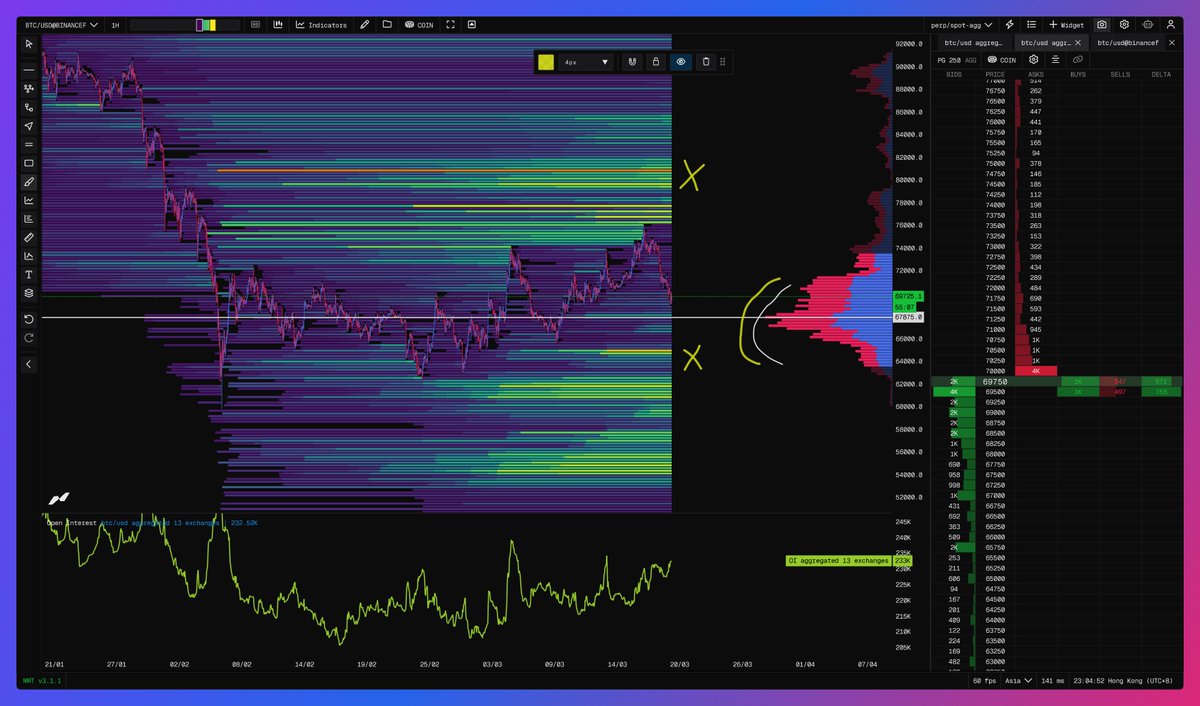The height and width of the screenshot is (706, 1200).
Task: Toggle fullscreen chart mode
Action: pos(450,24)
